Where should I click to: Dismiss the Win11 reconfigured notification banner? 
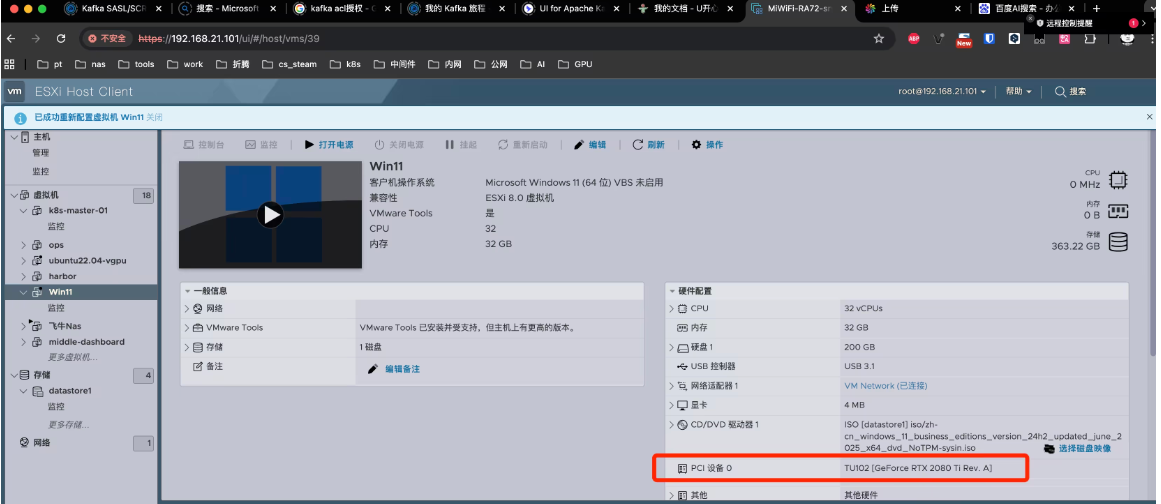(1149, 117)
